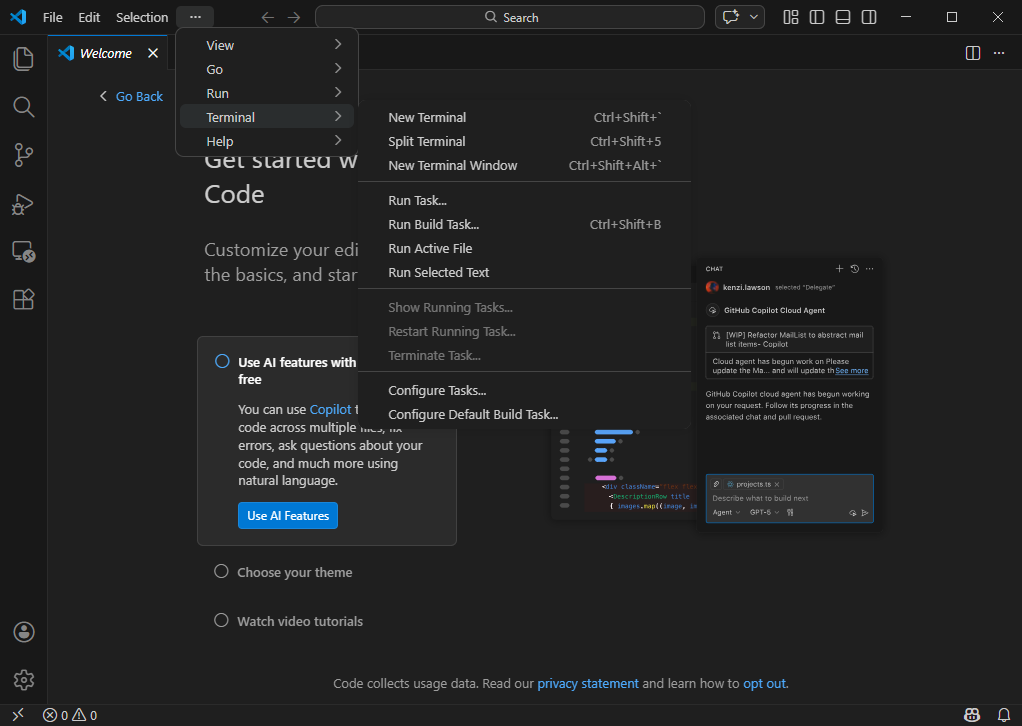Open Run and Debug view
The width and height of the screenshot is (1022, 726).
click(23, 204)
